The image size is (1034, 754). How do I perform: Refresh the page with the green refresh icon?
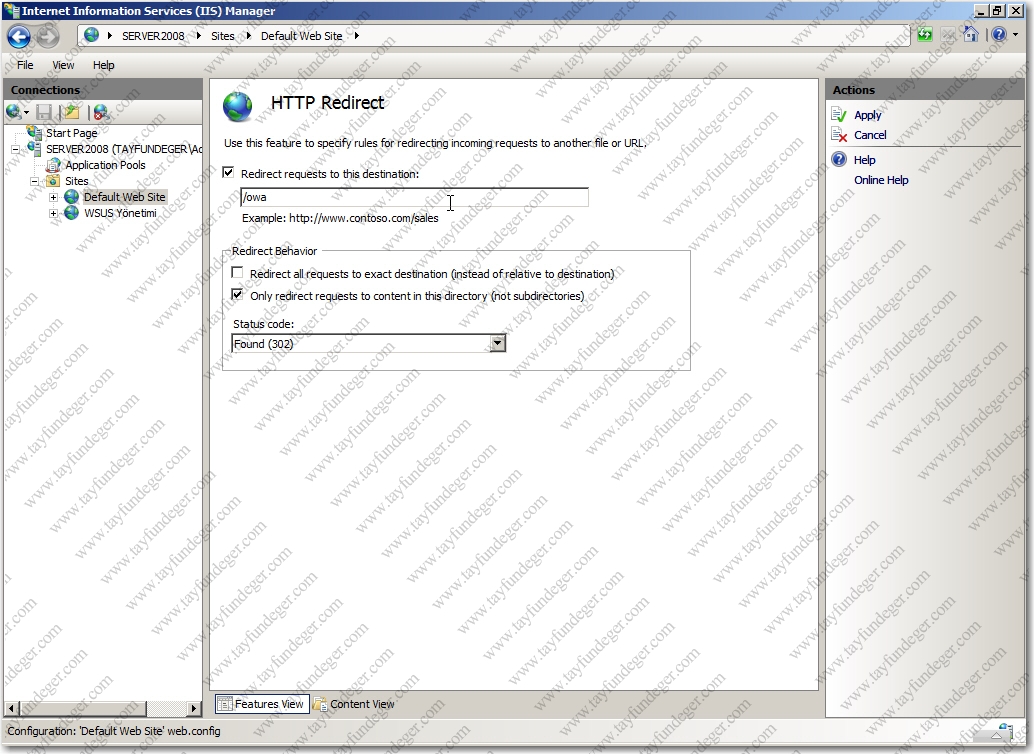click(x=925, y=35)
